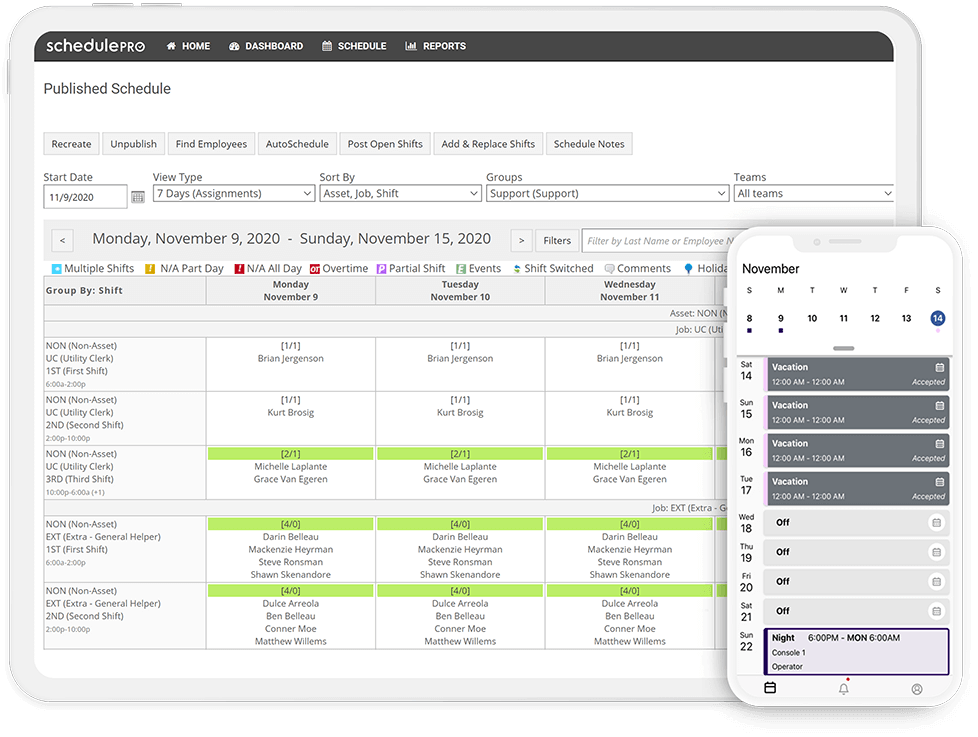Image resolution: width=978 pixels, height=737 pixels.
Task: Go to previous week with left arrow
Action: click(x=61, y=240)
